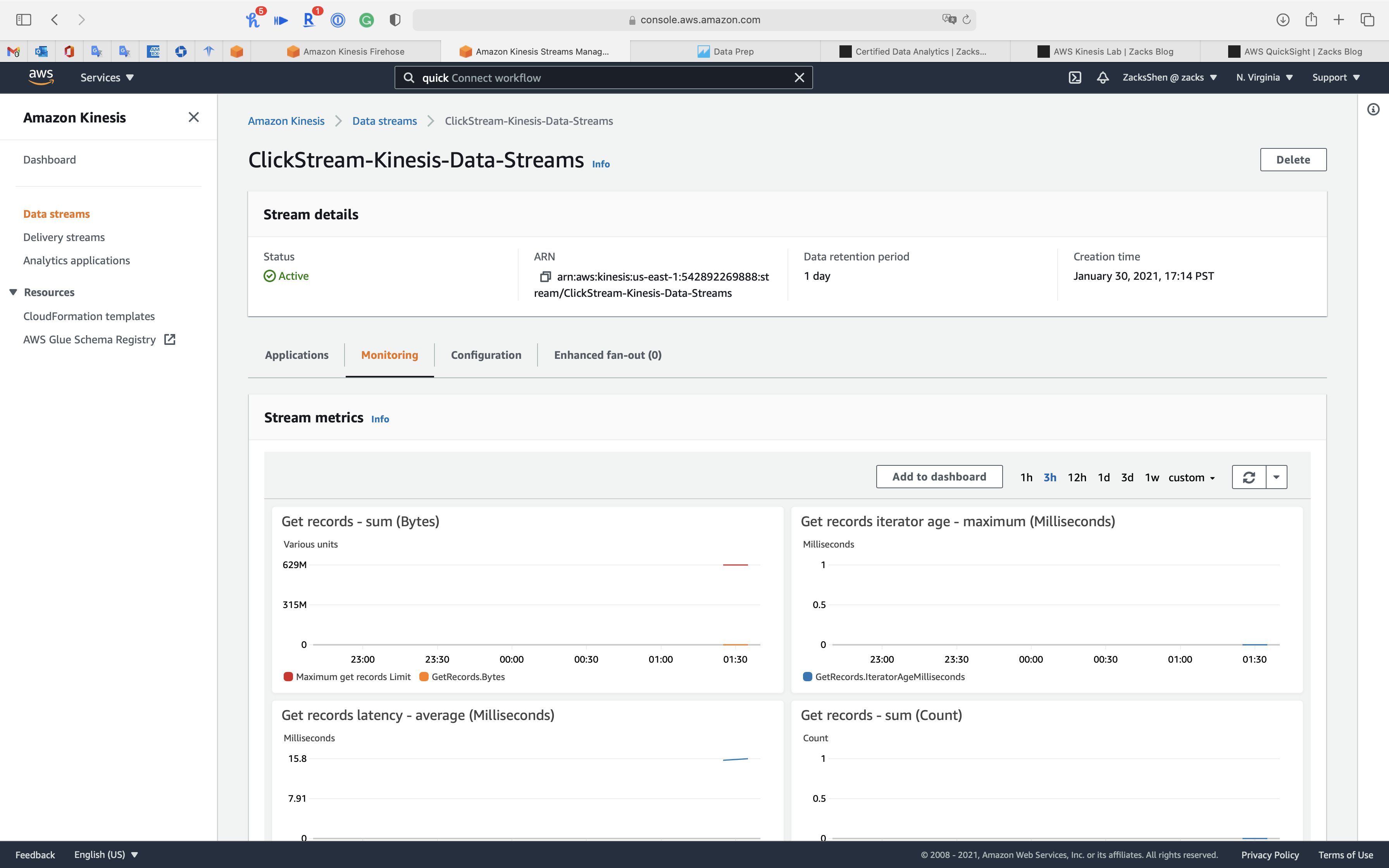Expand the Services dropdown menu

(x=107, y=77)
